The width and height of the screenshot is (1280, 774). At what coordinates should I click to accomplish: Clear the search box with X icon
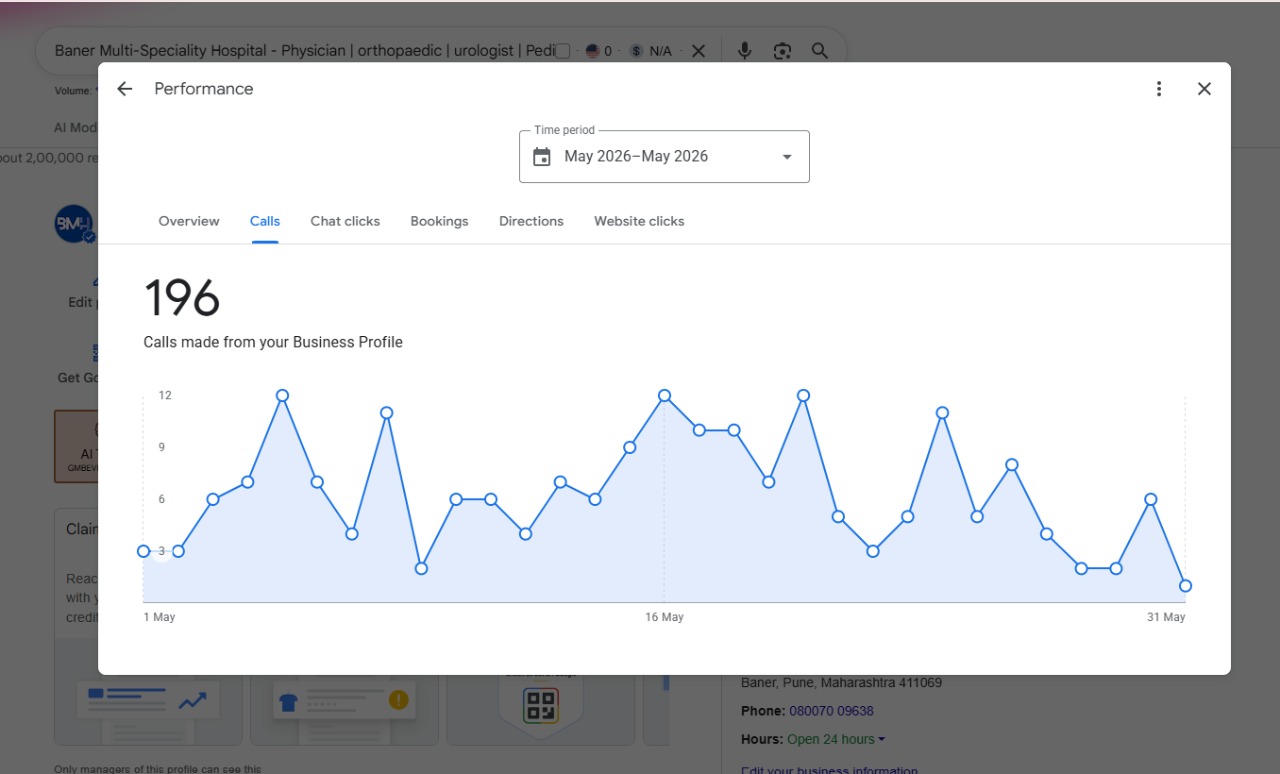[699, 51]
